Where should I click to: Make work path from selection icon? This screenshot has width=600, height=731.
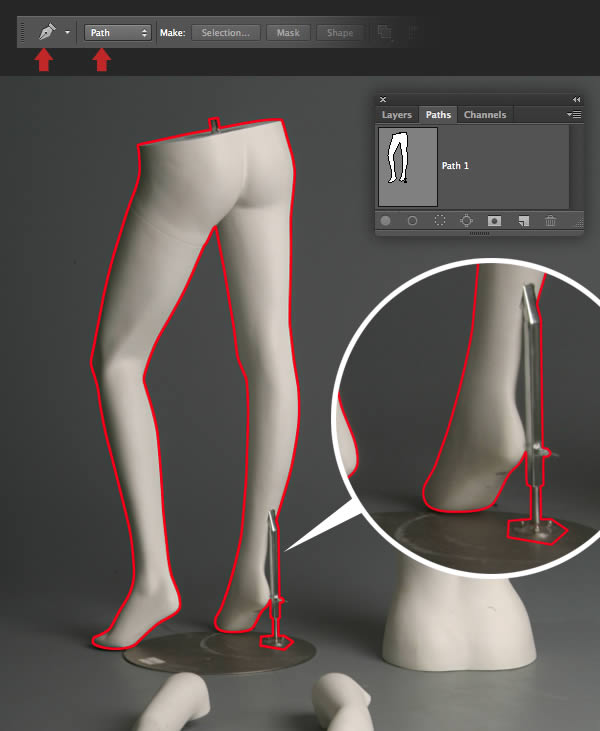click(466, 221)
